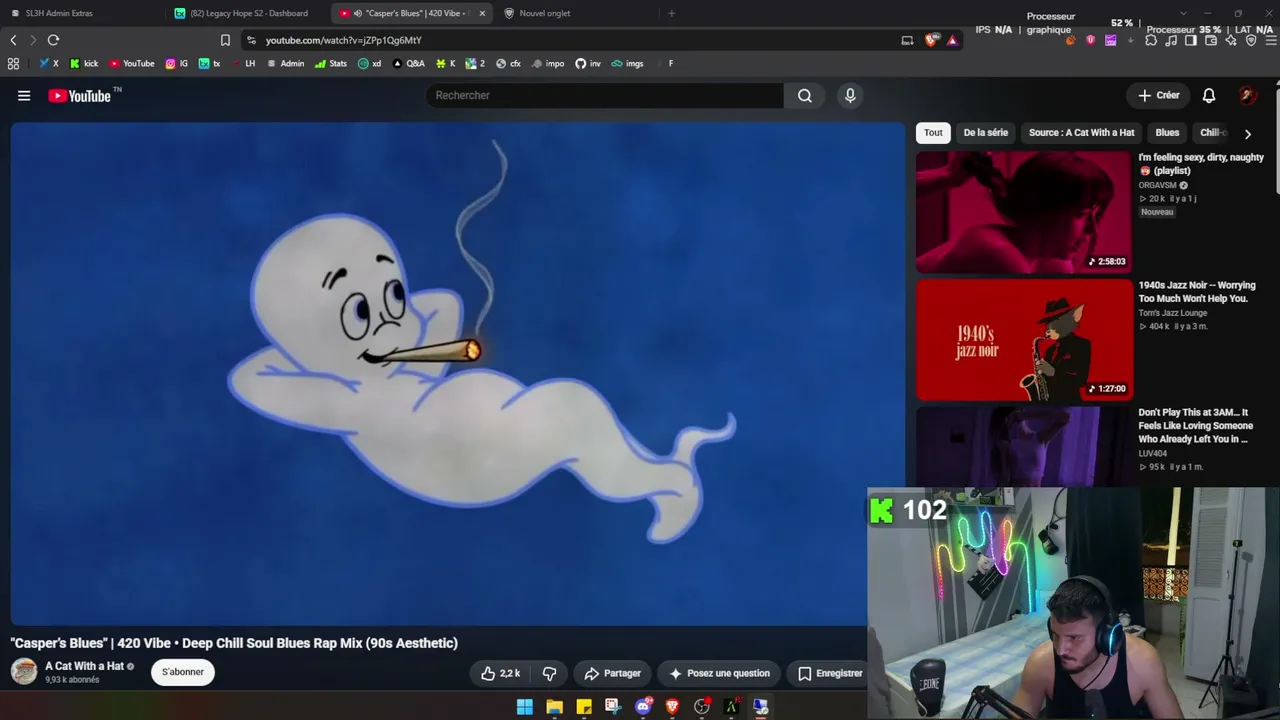Image resolution: width=1280 pixels, height=720 pixels.
Task: Share the video with Partager
Action: click(612, 673)
